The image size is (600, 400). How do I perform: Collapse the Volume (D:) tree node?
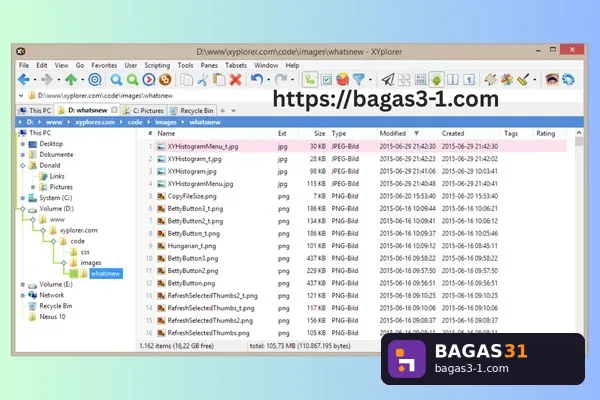click(23, 209)
